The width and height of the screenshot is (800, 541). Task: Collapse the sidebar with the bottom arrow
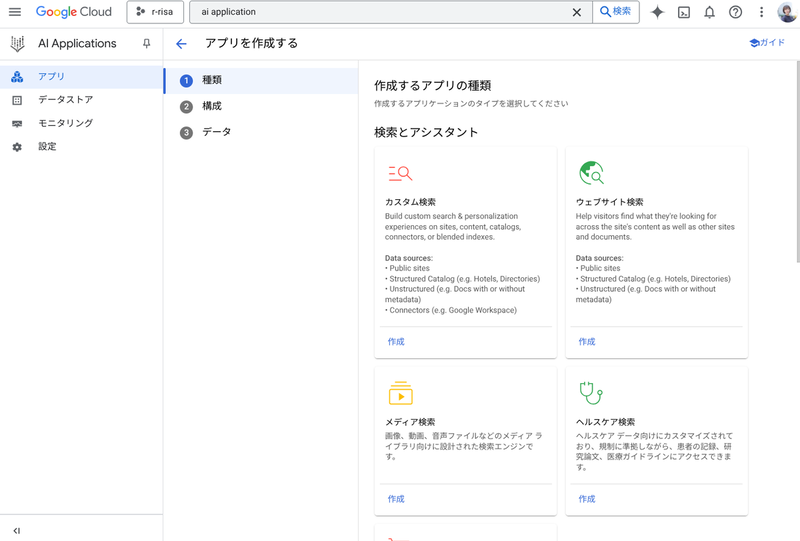(x=16, y=531)
